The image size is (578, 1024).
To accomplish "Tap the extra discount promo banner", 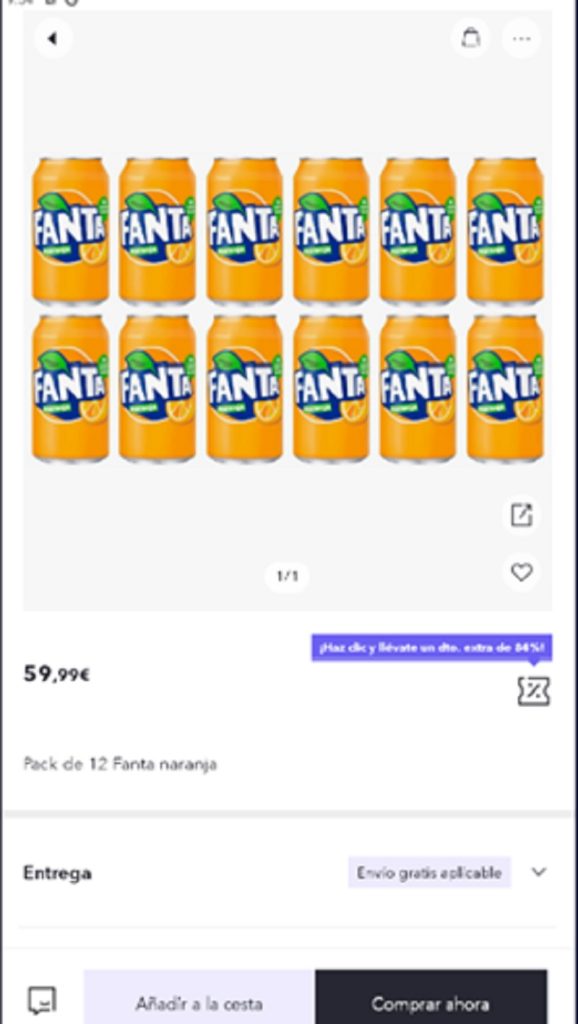I will tap(432, 648).
